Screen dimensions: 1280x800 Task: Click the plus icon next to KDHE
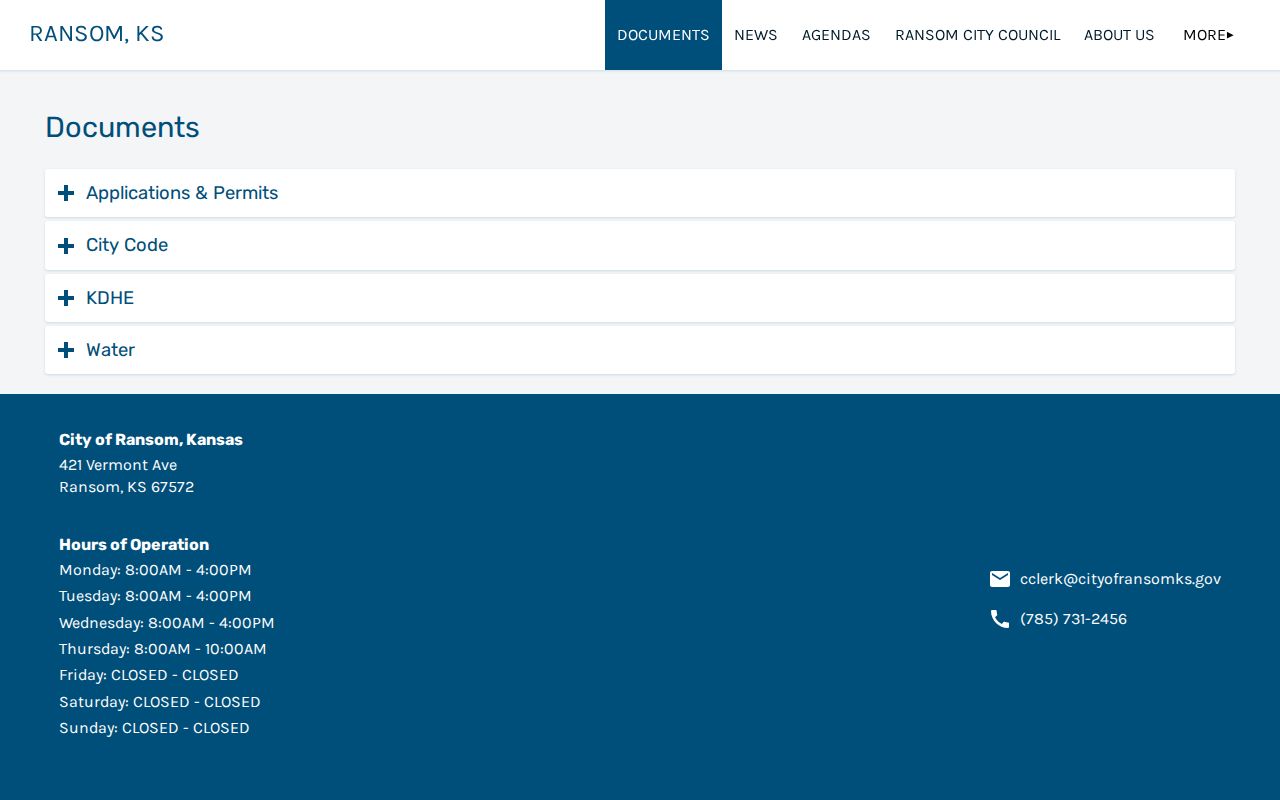tap(66, 298)
